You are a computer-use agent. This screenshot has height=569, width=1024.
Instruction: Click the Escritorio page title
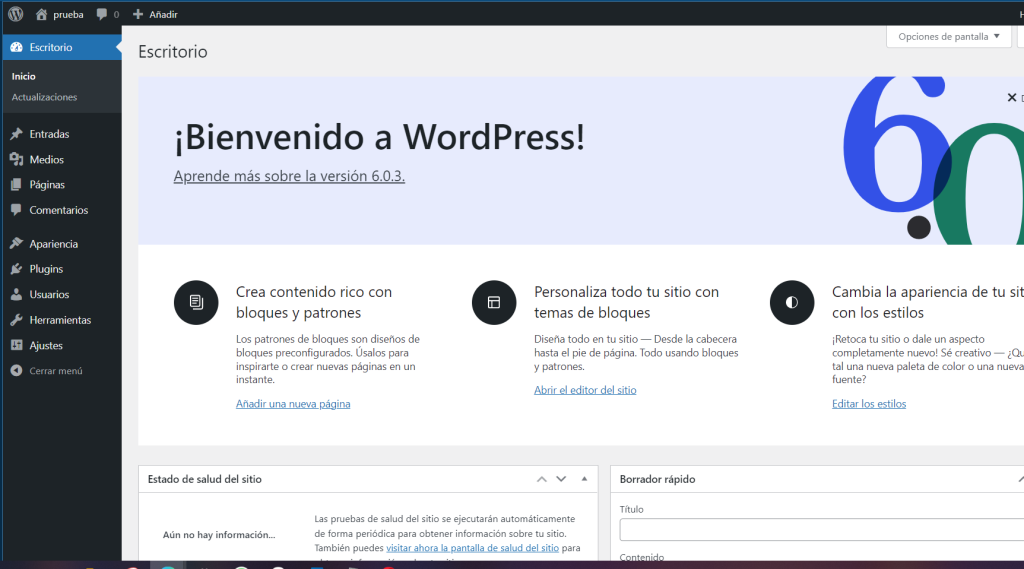[x=172, y=52]
